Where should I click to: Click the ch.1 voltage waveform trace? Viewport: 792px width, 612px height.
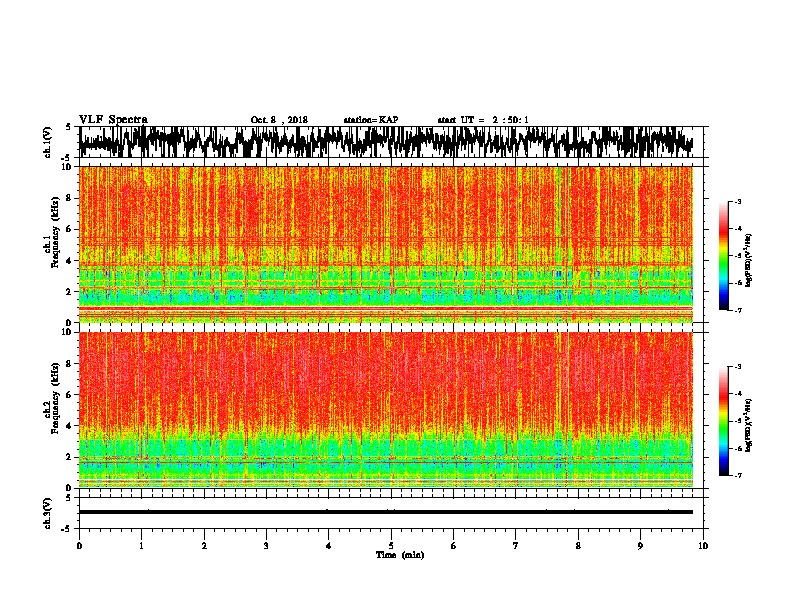tap(386, 142)
